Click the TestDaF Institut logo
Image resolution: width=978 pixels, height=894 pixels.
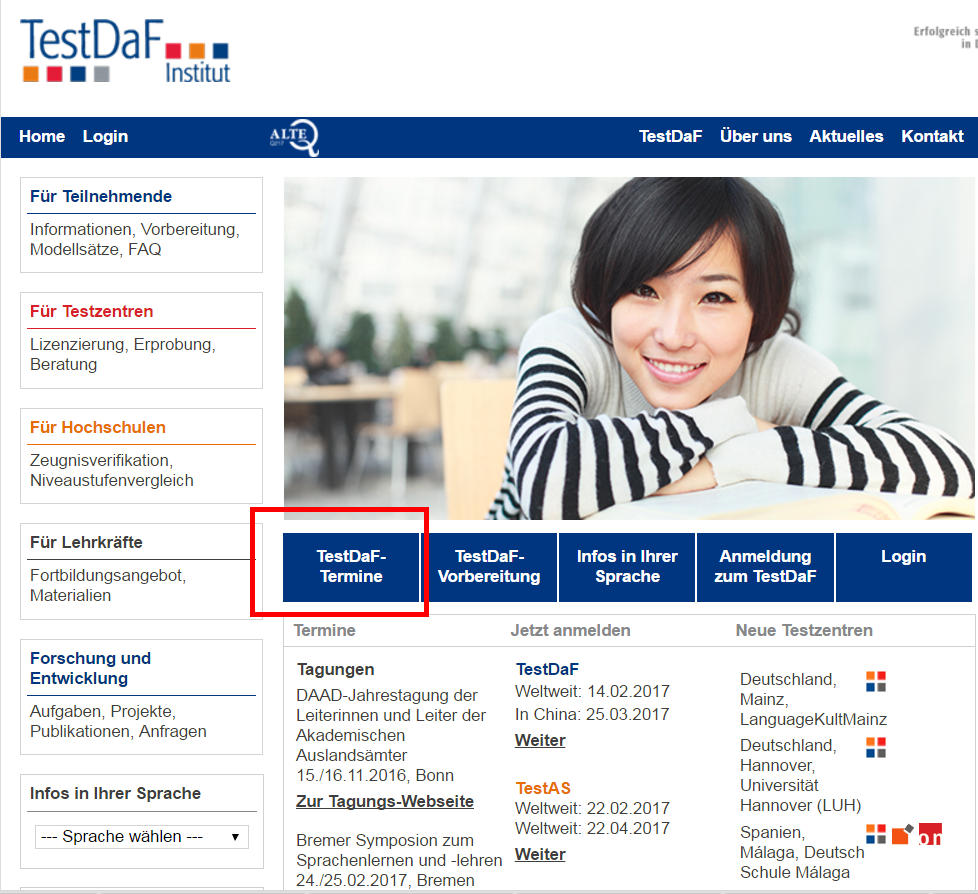pos(126,51)
